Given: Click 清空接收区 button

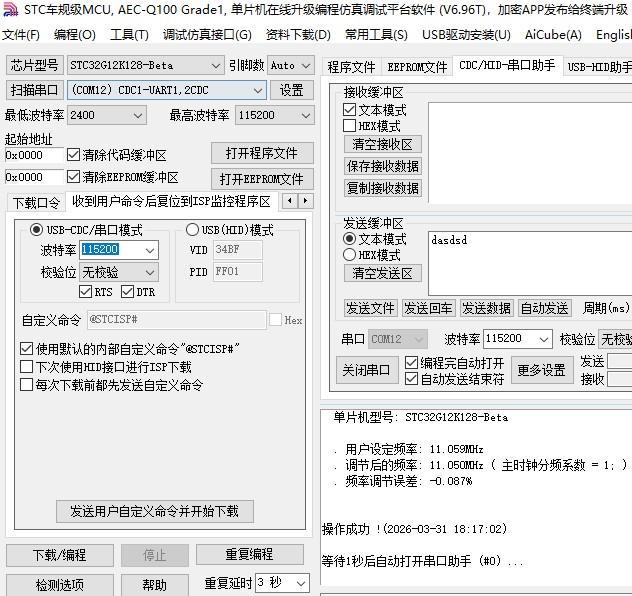Looking at the screenshot, I should [383, 144].
